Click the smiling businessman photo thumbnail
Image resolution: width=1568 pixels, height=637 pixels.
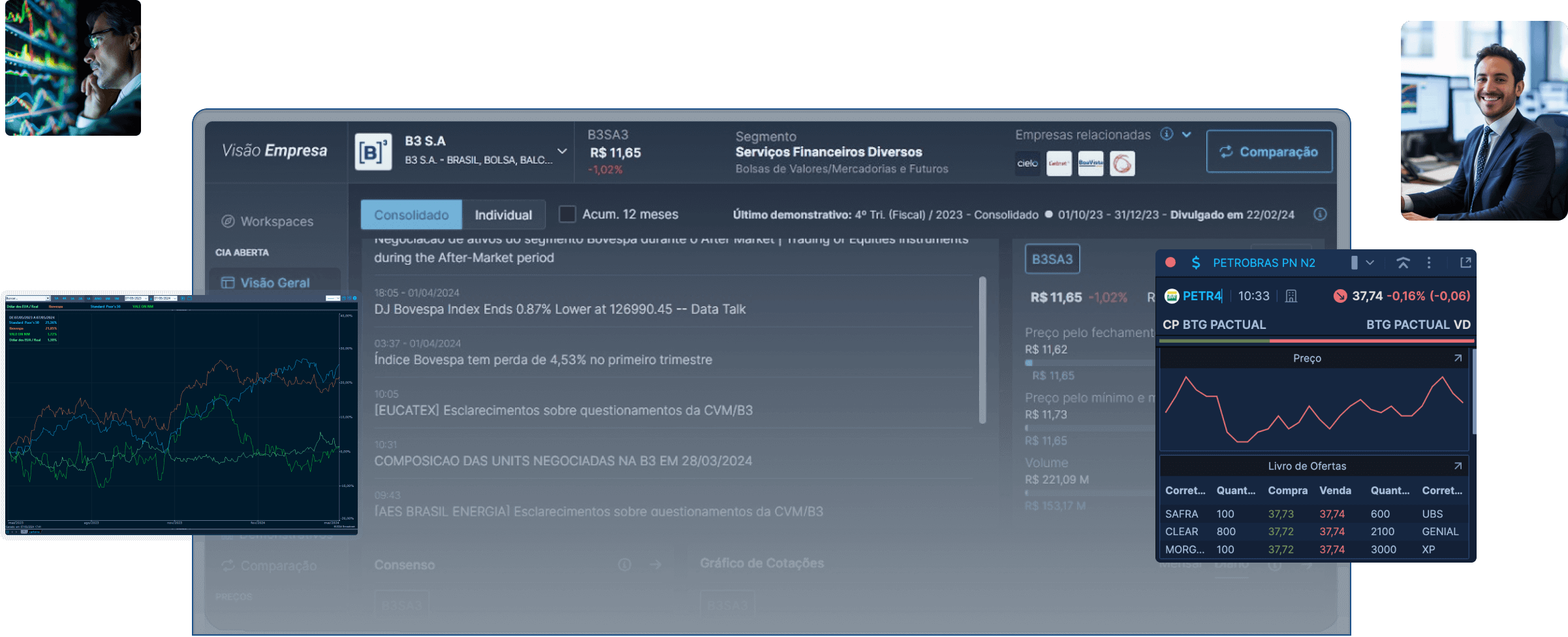click(1484, 121)
